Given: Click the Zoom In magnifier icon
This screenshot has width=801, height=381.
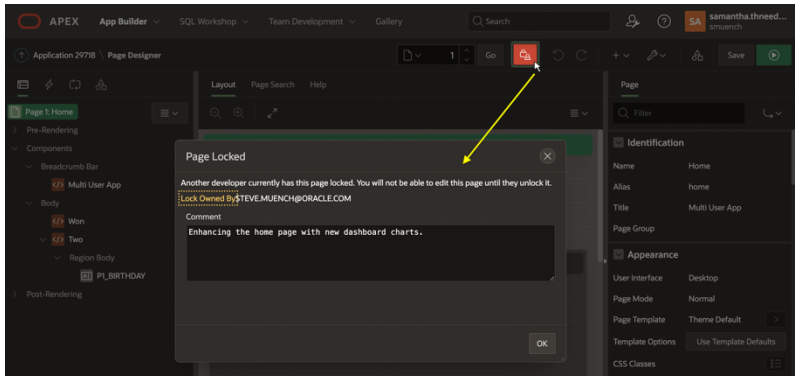Looking at the screenshot, I should 239,113.
